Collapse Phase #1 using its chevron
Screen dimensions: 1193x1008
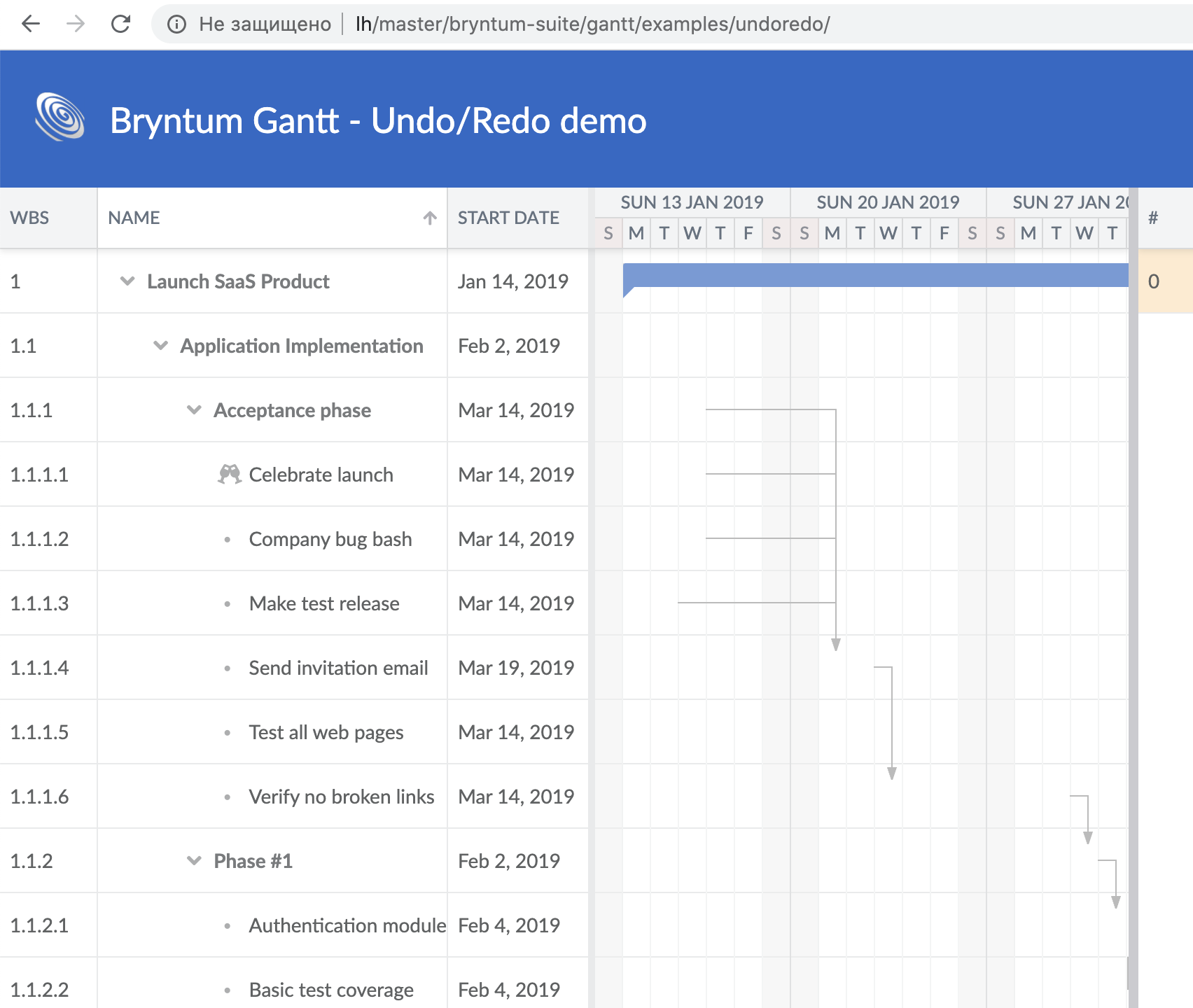tap(194, 860)
